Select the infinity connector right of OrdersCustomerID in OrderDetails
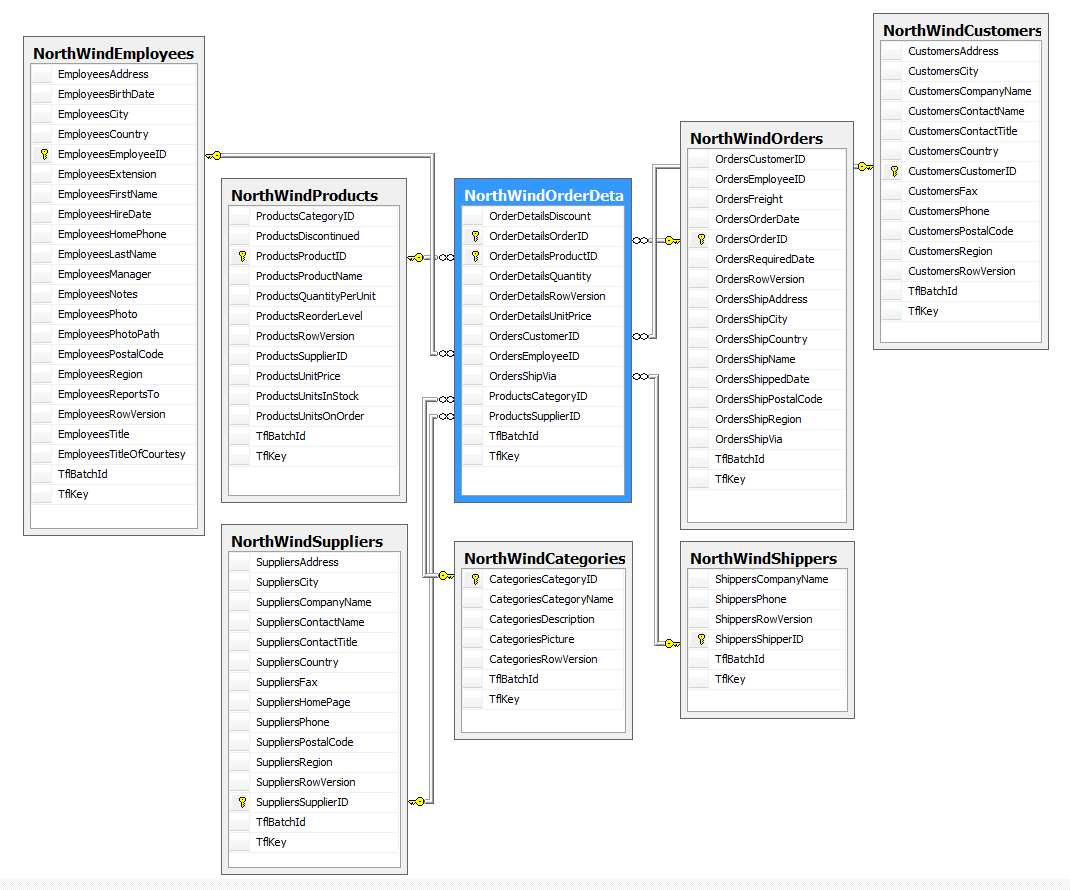1070x890 pixels. point(640,336)
